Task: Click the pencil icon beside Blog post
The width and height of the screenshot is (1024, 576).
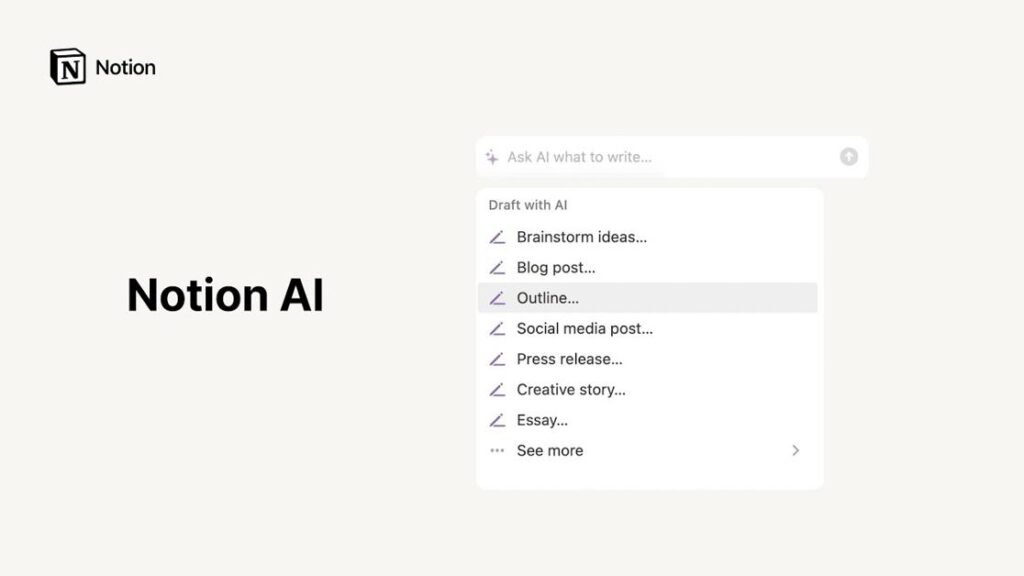Action: pos(497,267)
